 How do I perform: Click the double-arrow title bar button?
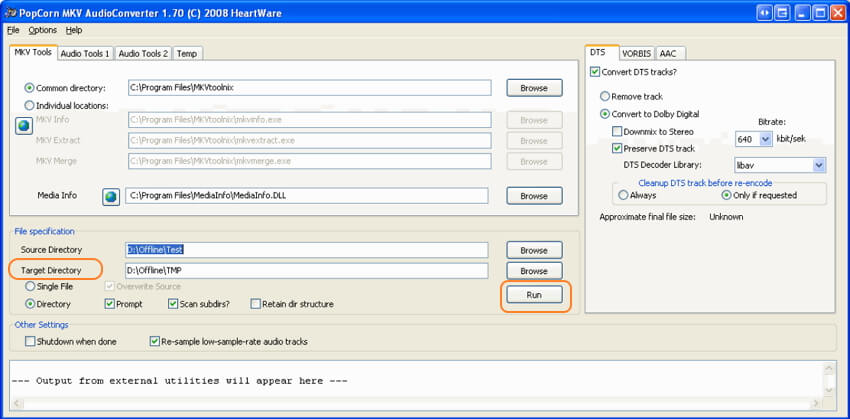pyautogui.click(x=765, y=13)
